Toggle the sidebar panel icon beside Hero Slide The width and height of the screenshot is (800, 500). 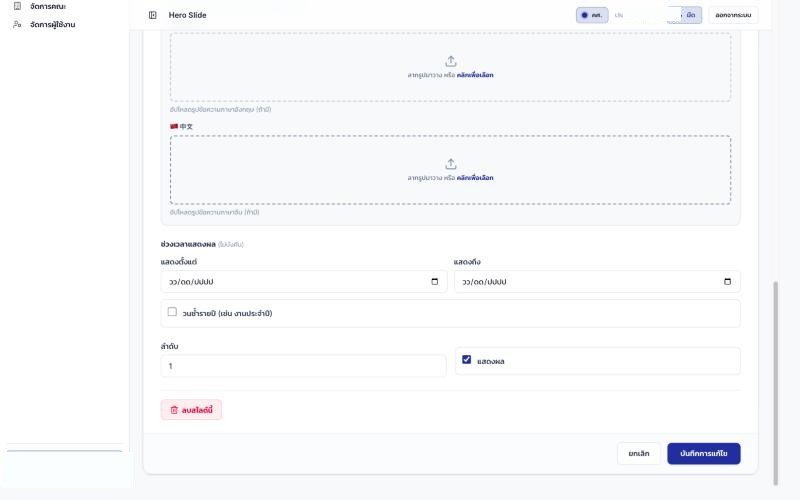[153, 15]
